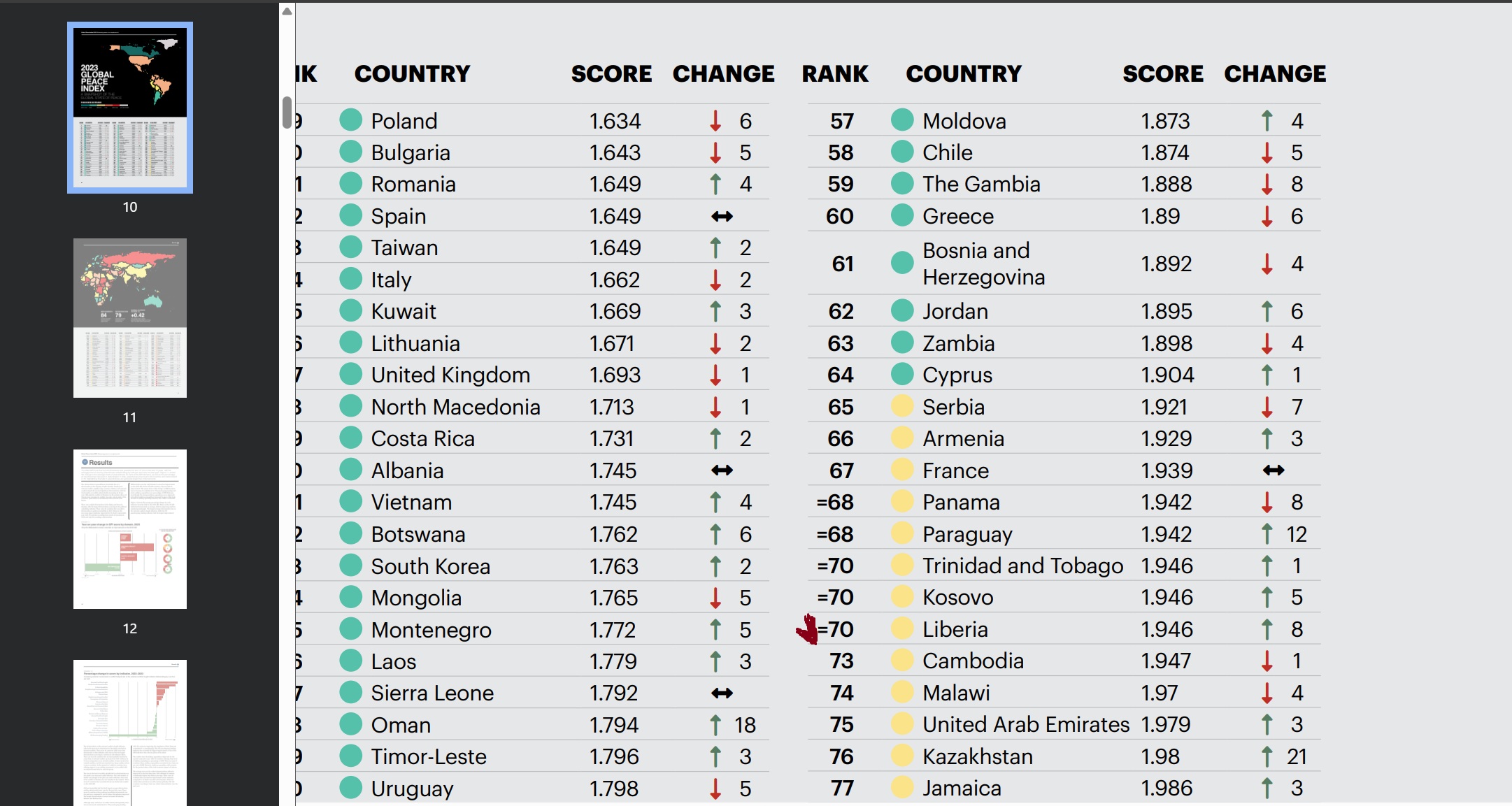Viewport: 1512px width, 806px height.
Task: Click Panama's red down arrow
Action: (1267, 502)
